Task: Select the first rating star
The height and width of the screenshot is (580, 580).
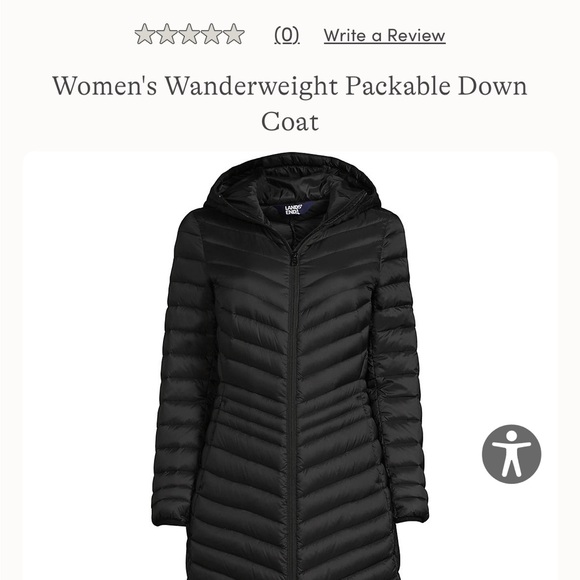Action: point(145,34)
